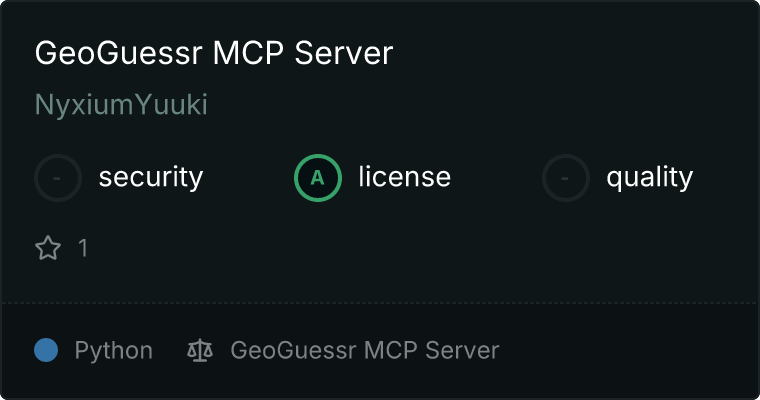Viewport: 760px width, 400px height.
Task: Click the dash inside the security badge
Action: (x=57, y=178)
